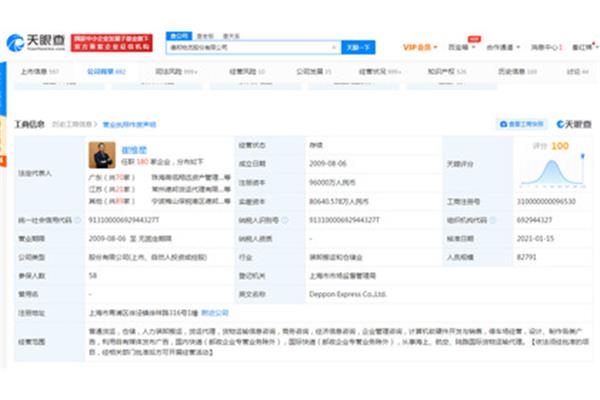Open the 江苏 companies count entry
This screenshot has height=400, width=600.
[112, 189]
